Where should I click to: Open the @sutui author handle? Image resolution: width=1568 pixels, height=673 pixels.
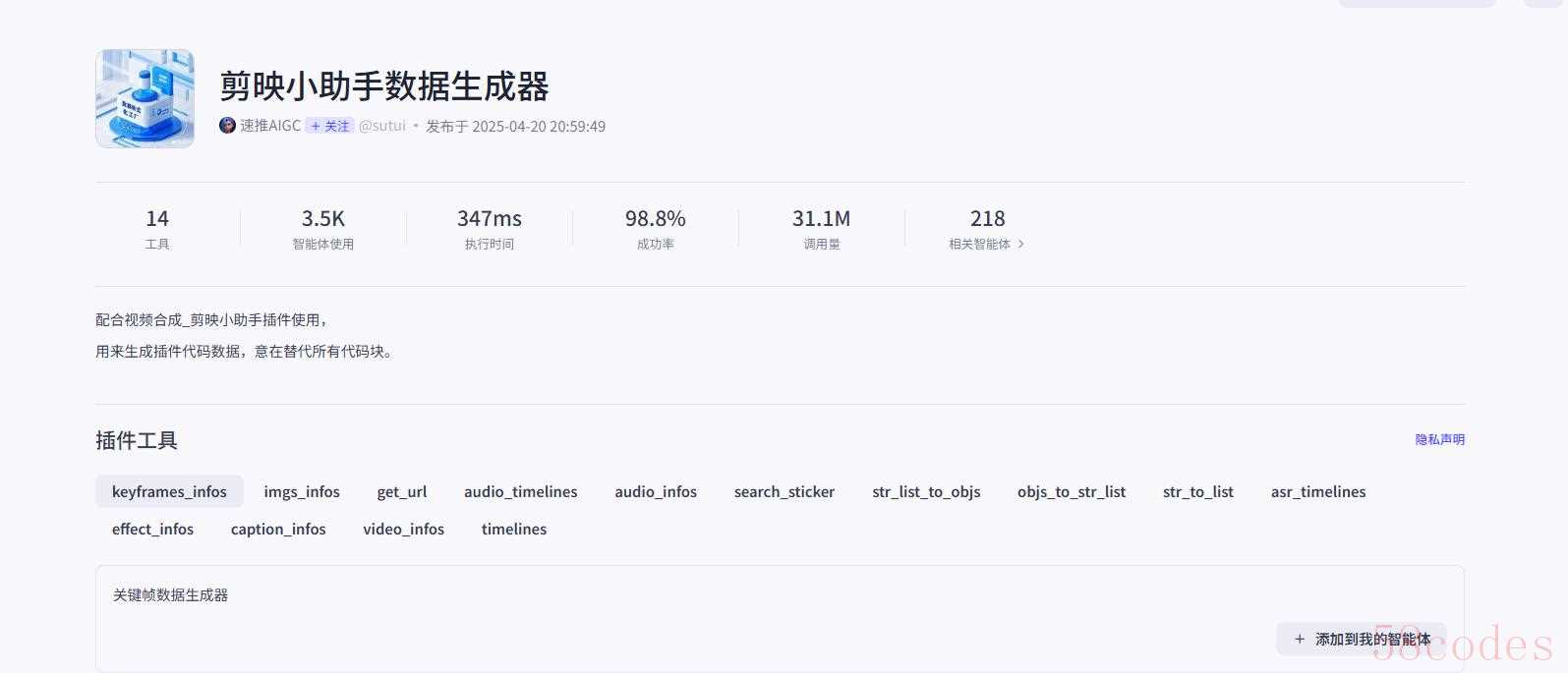tap(382, 126)
